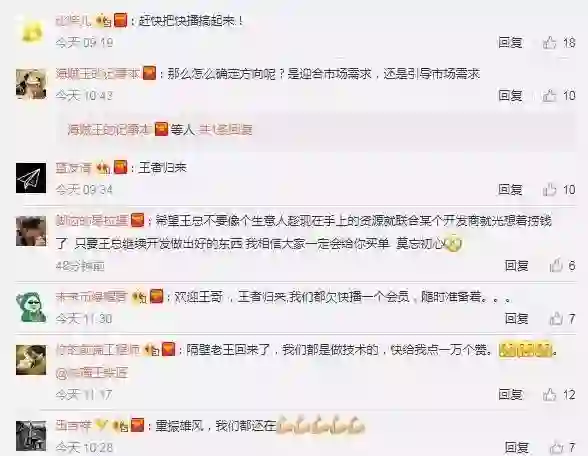
Task: Open the @ mentioned user link
Action: coord(92,373)
